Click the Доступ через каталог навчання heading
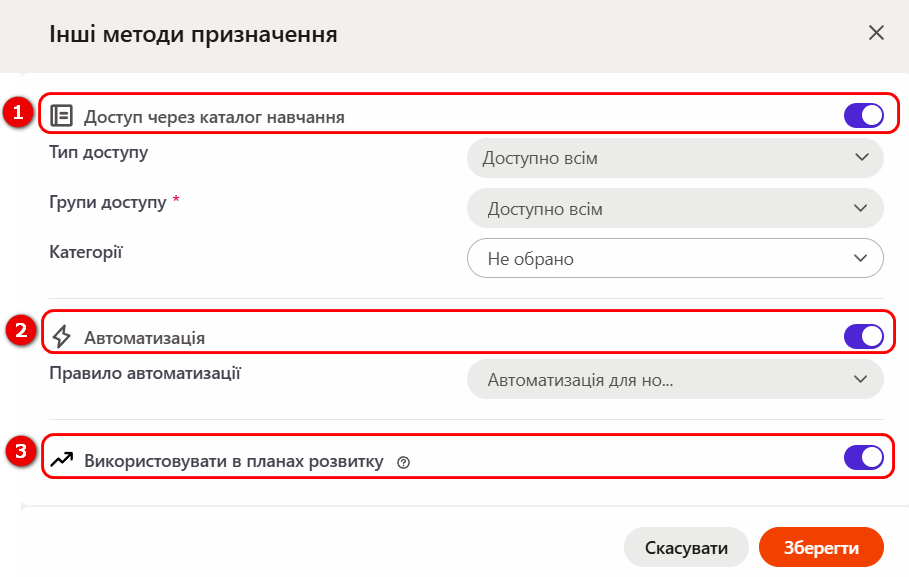 (x=214, y=117)
